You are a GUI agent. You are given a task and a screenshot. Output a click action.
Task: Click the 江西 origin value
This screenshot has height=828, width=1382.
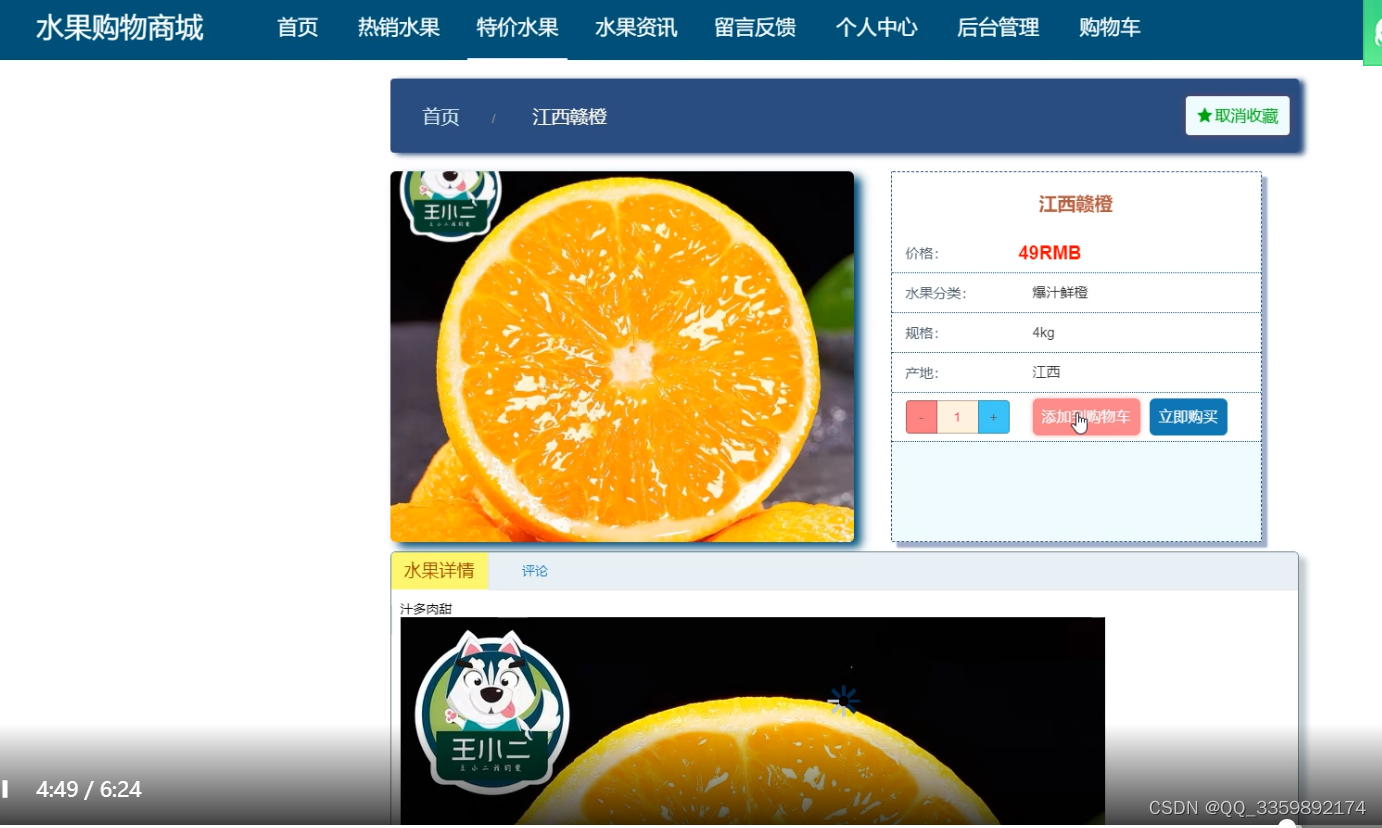pyautogui.click(x=1046, y=372)
